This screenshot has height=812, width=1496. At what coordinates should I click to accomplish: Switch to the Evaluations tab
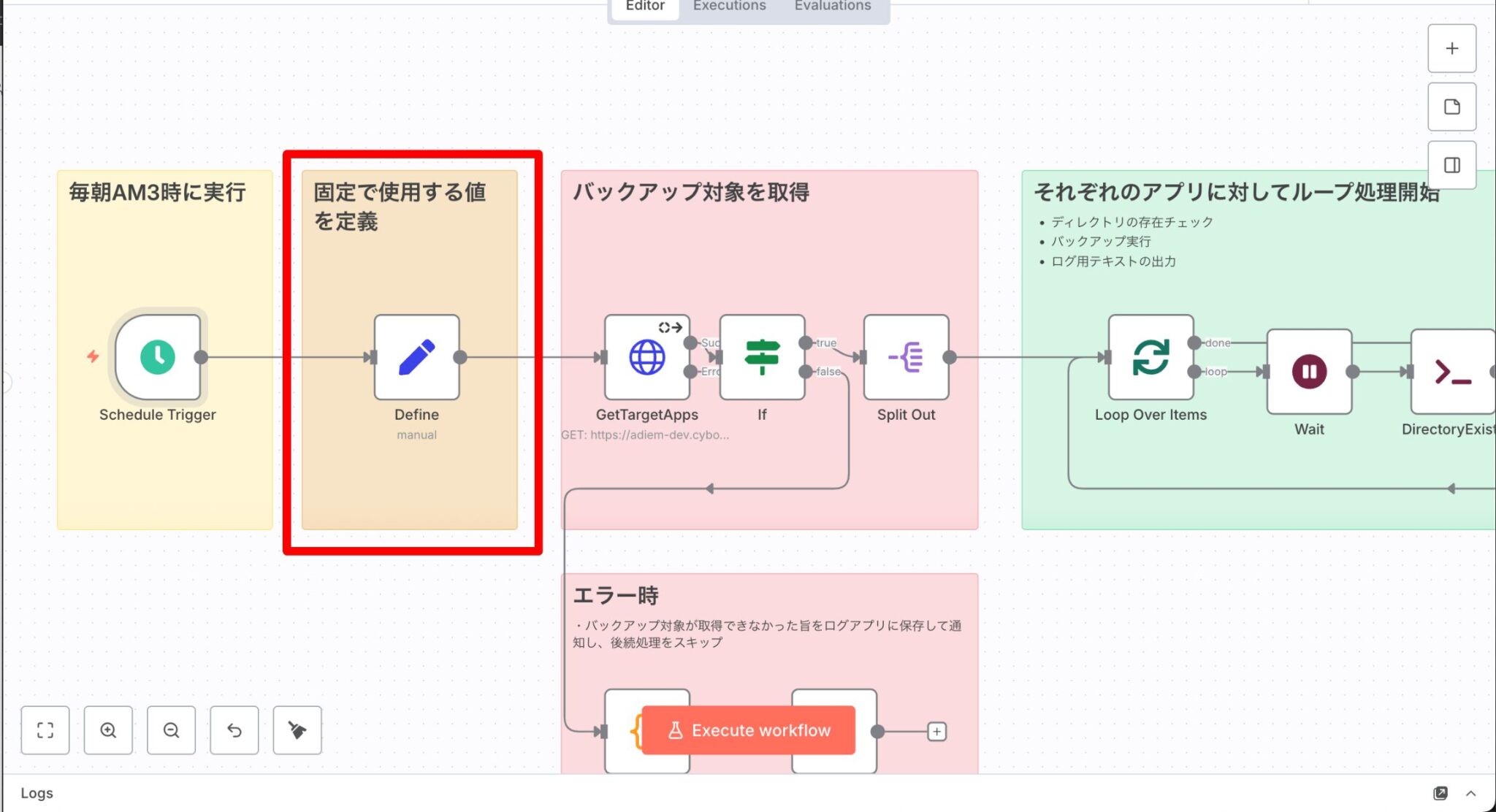point(832,7)
